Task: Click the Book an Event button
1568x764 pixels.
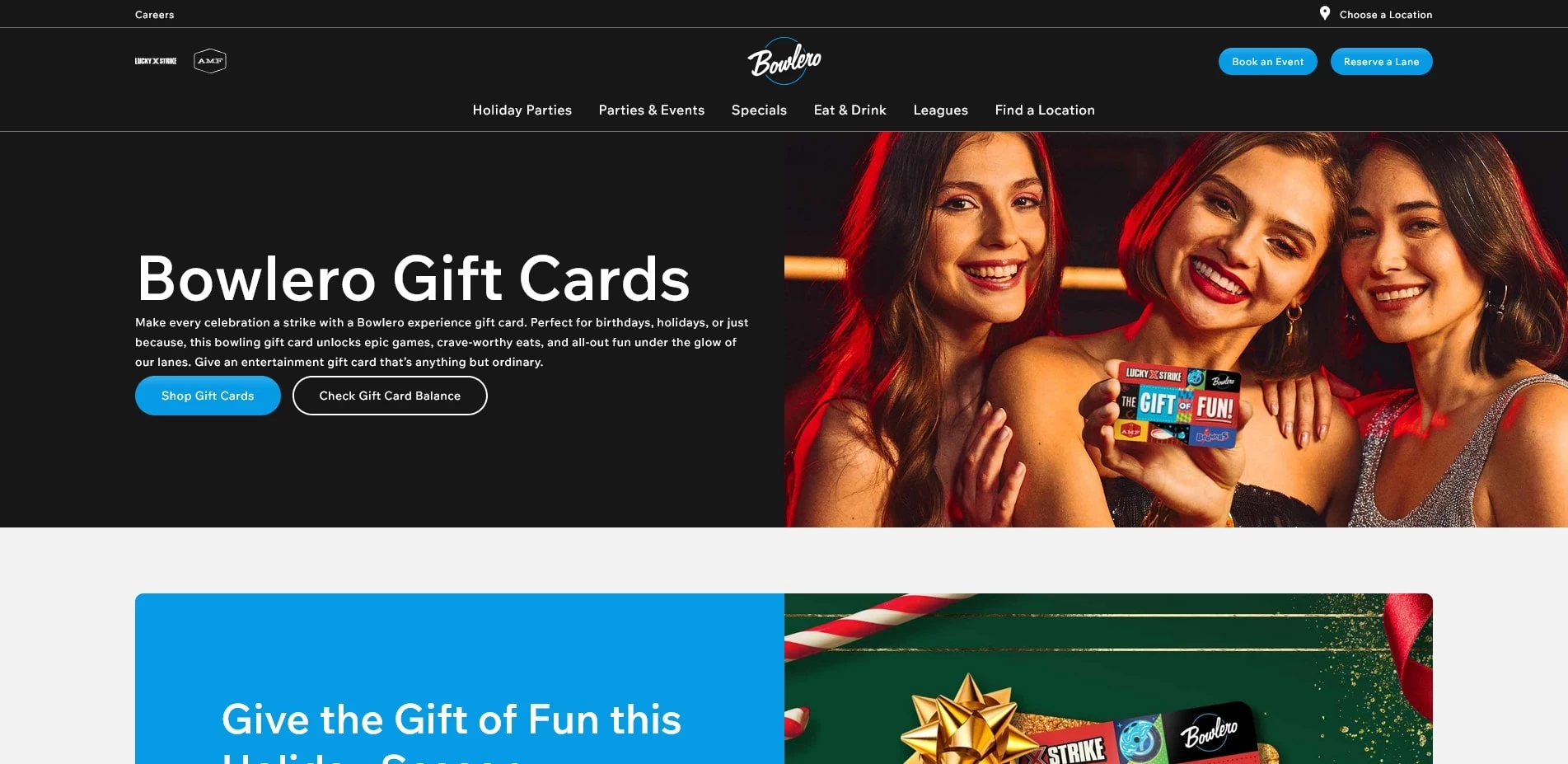Action: 1267,62
